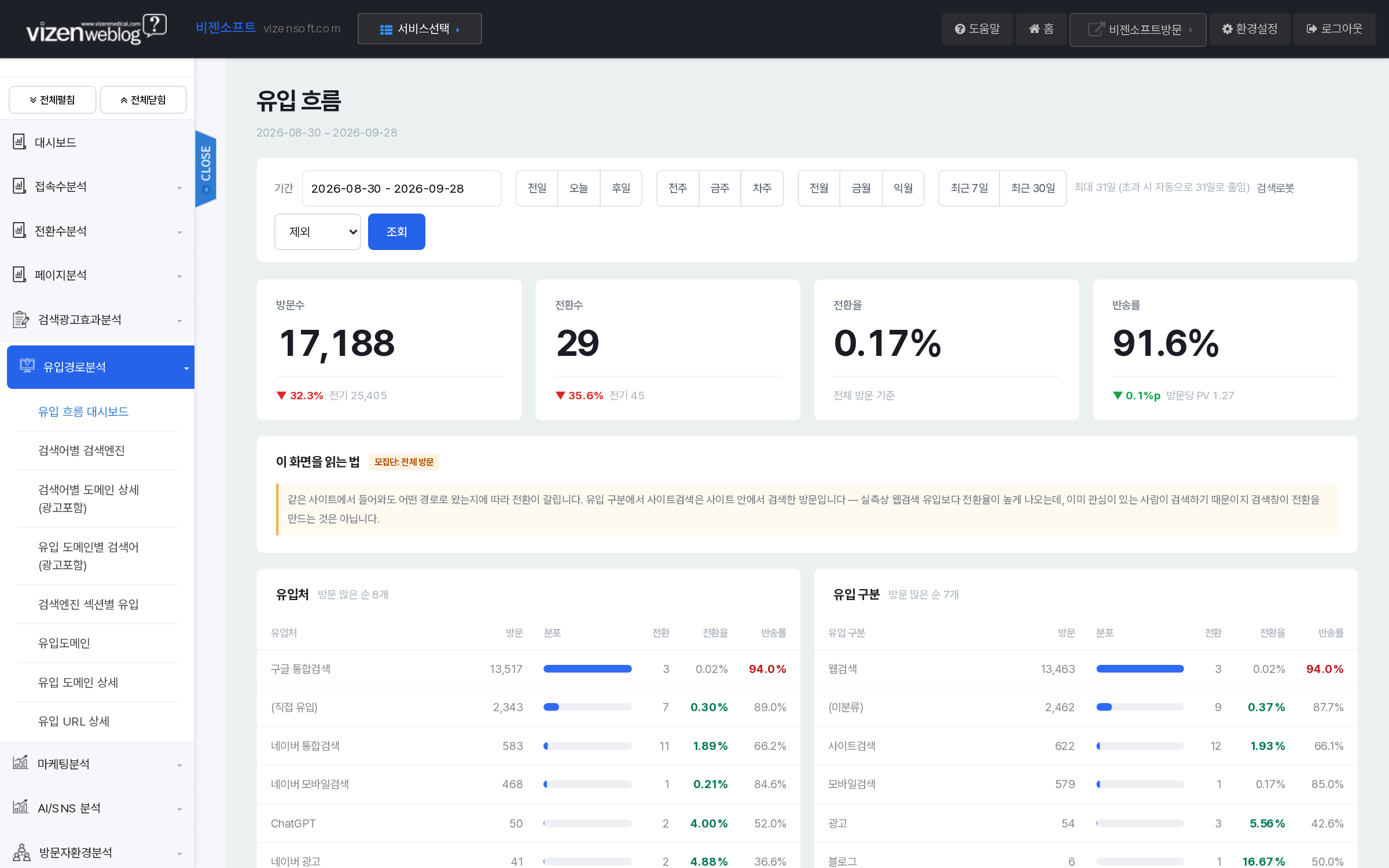Select the 차주 date preset

tap(762, 188)
